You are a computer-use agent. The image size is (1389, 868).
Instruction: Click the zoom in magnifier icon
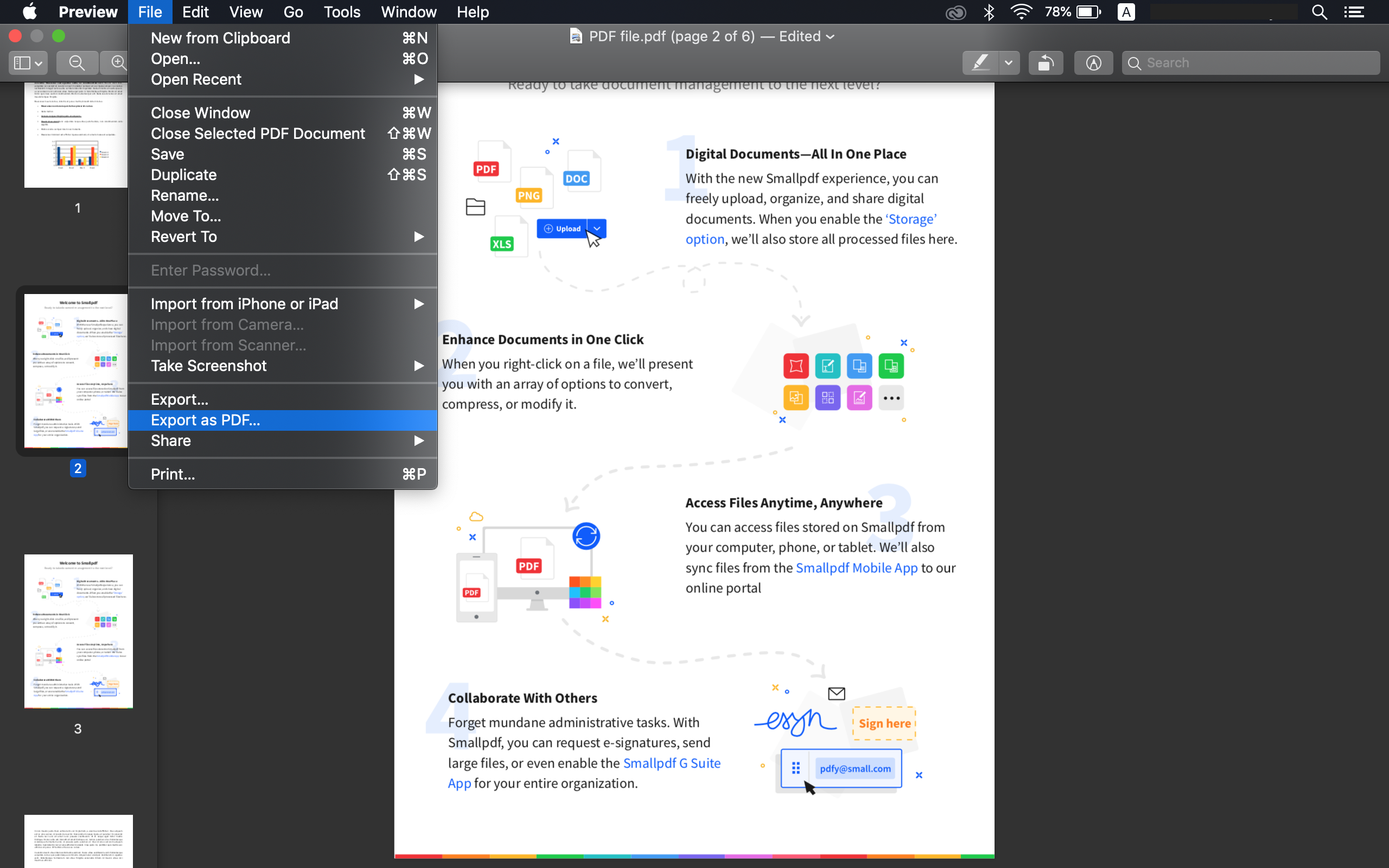click(118, 62)
